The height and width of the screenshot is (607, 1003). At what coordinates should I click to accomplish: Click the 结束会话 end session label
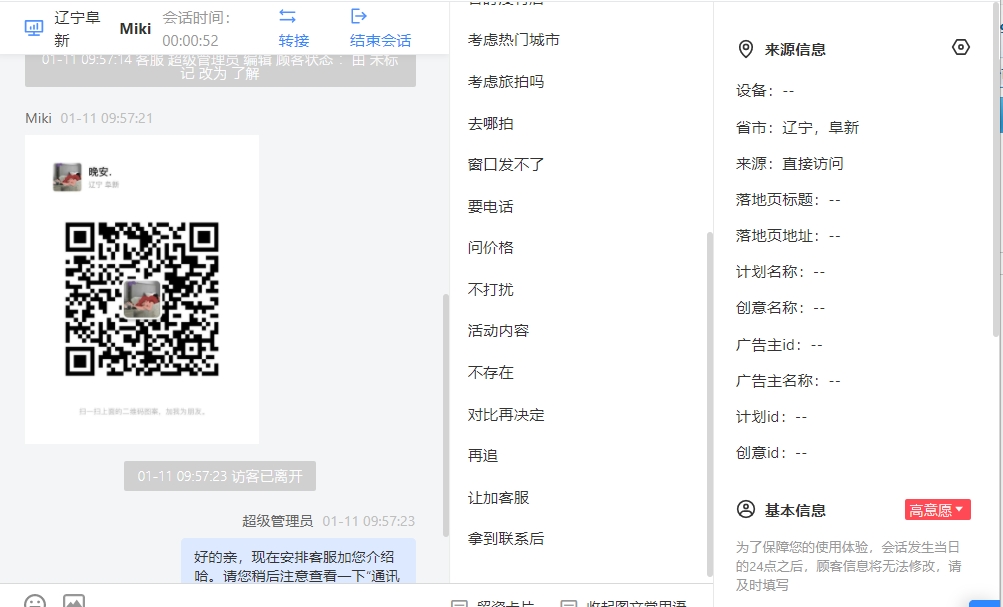(x=381, y=41)
